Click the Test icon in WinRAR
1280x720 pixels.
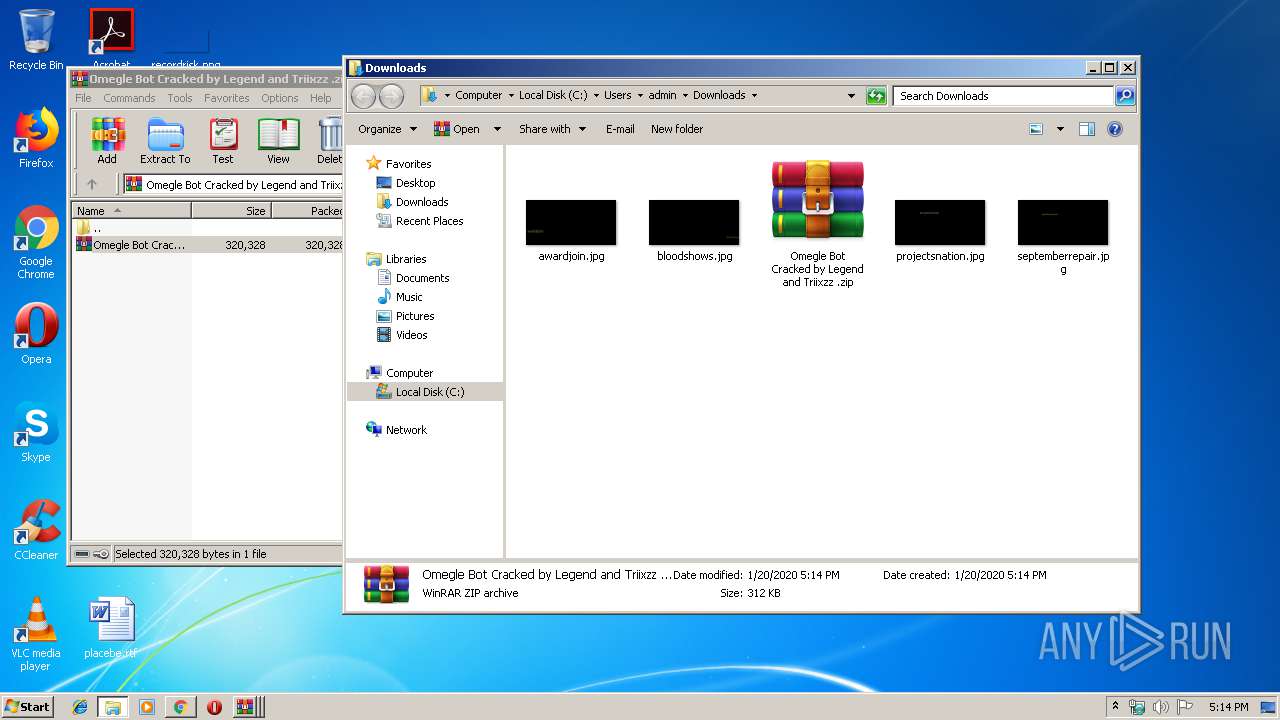coord(223,141)
